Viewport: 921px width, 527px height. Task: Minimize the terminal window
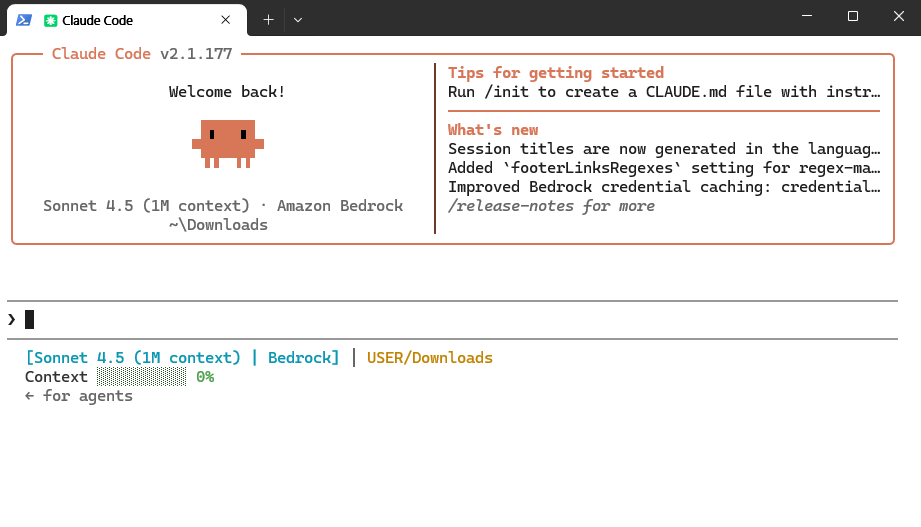coord(807,16)
